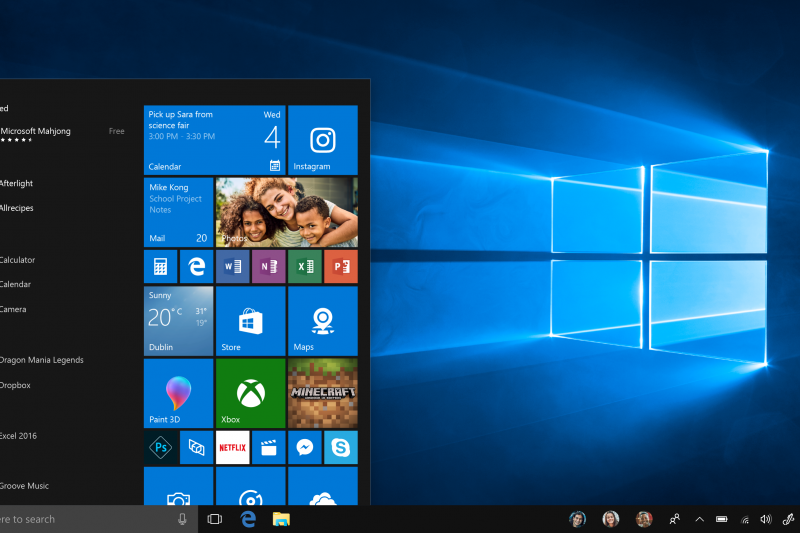Select Excel 2016 in the app list

tap(18, 436)
